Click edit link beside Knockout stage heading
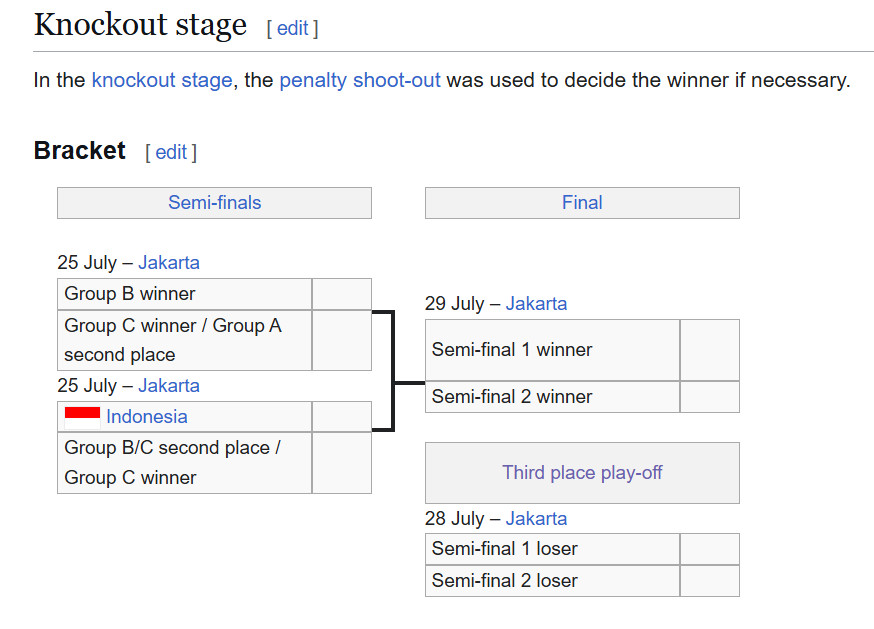Viewport: 874px width, 629px height. point(293,28)
